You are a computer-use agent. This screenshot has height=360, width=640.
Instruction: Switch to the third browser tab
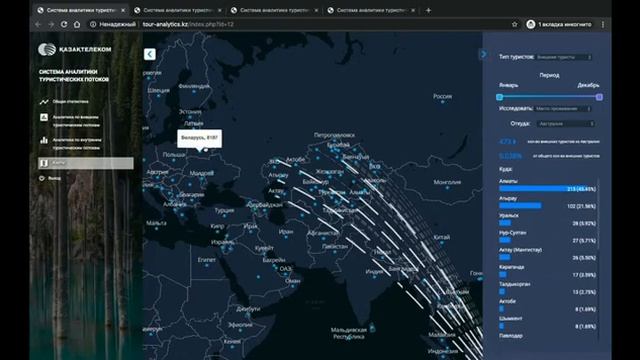(274, 10)
